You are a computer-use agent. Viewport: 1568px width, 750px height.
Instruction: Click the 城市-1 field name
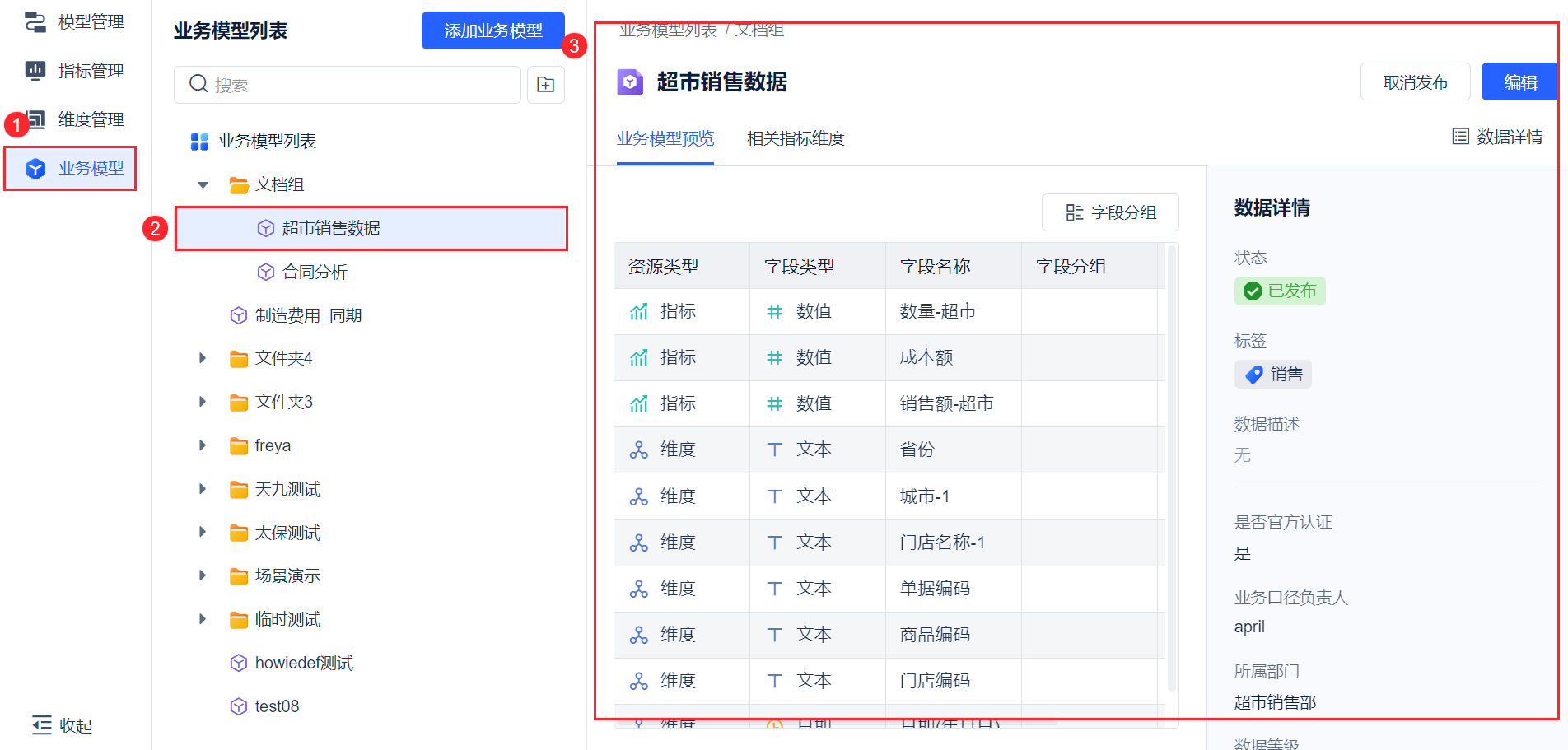(925, 496)
